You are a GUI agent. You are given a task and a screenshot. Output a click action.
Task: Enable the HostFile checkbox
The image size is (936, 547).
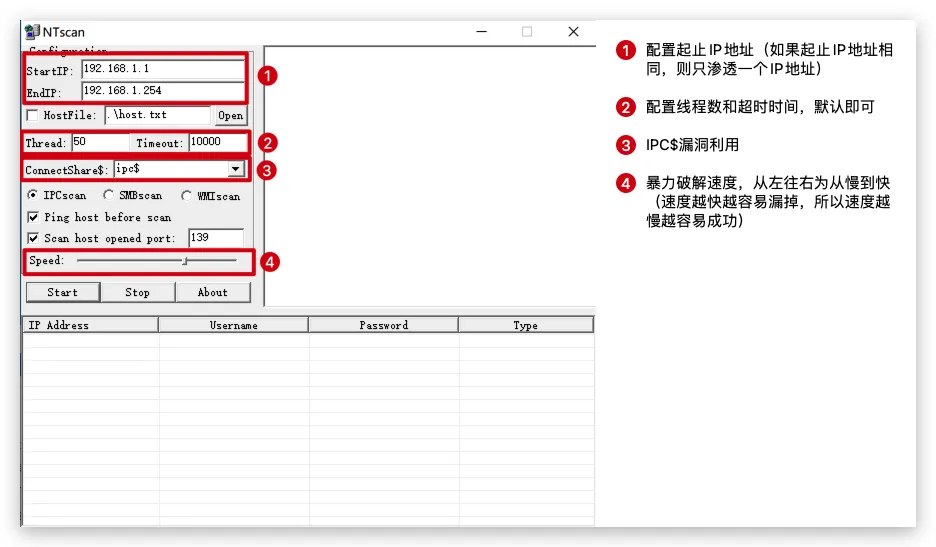(x=33, y=115)
